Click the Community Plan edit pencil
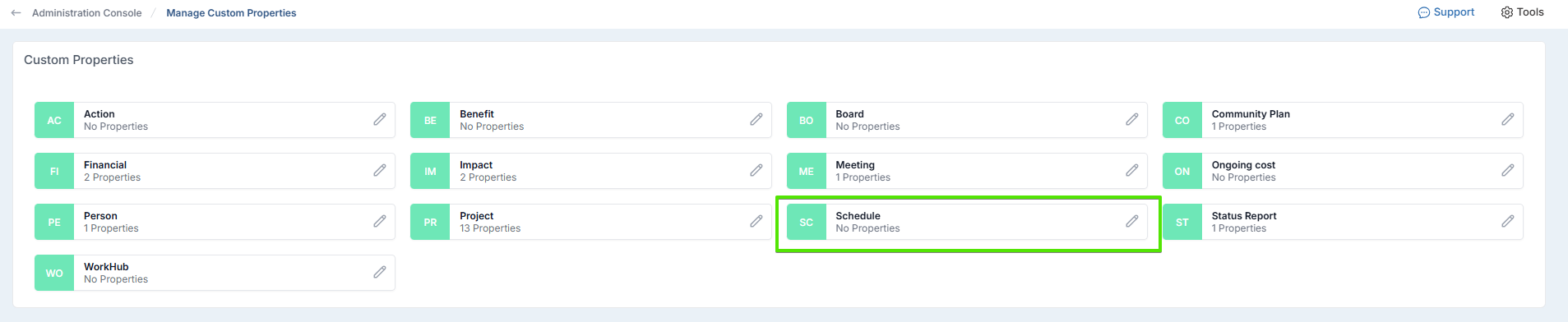 (x=1508, y=120)
